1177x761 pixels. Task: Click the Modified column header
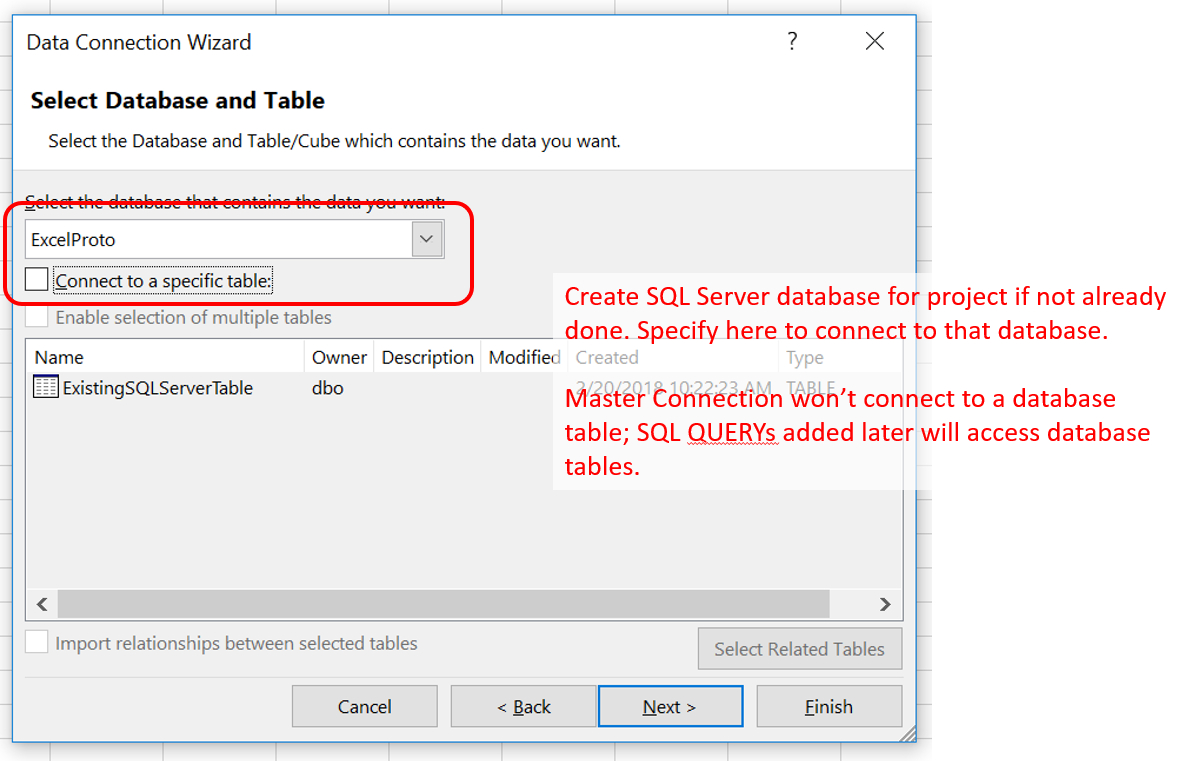point(523,357)
